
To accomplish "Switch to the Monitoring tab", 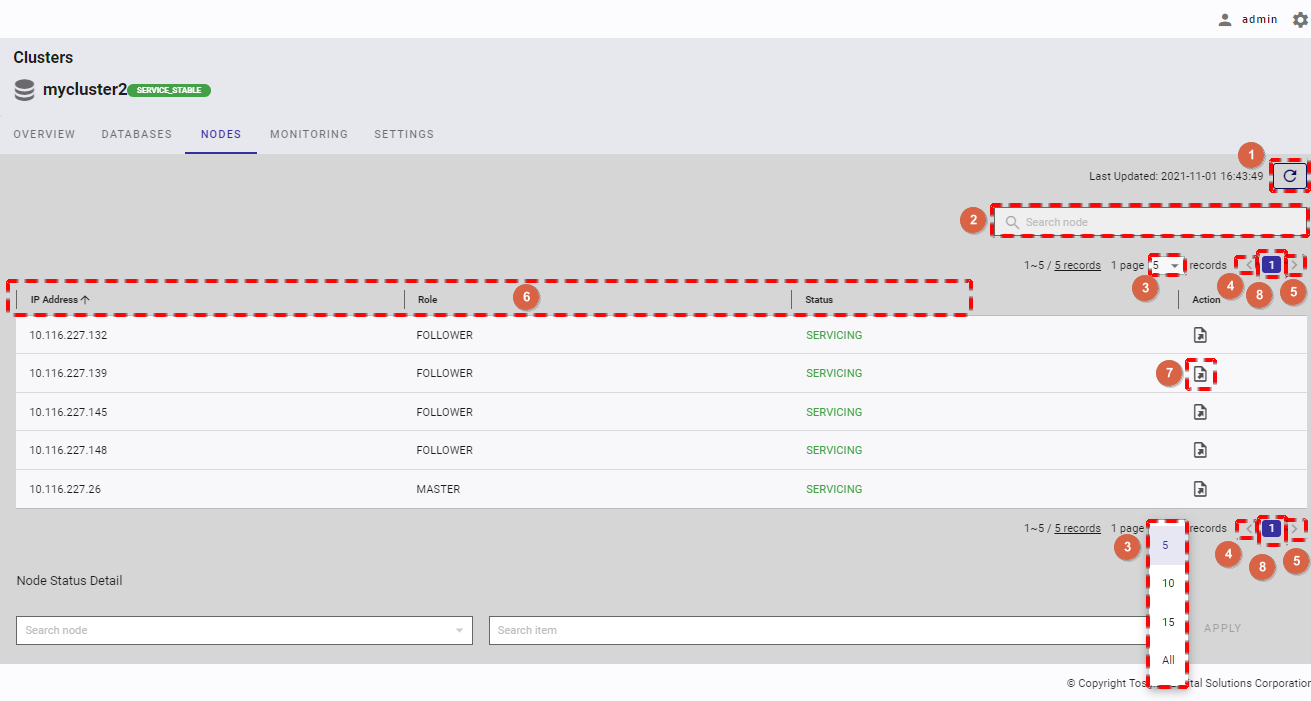I will (x=309, y=134).
